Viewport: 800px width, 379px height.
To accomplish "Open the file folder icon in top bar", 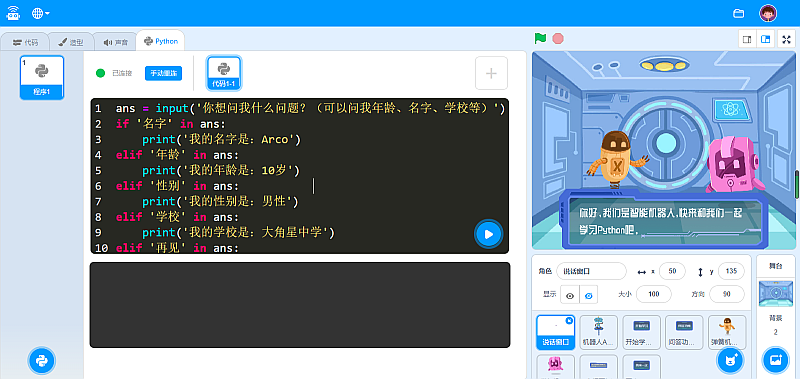I will [x=738, y=13].
